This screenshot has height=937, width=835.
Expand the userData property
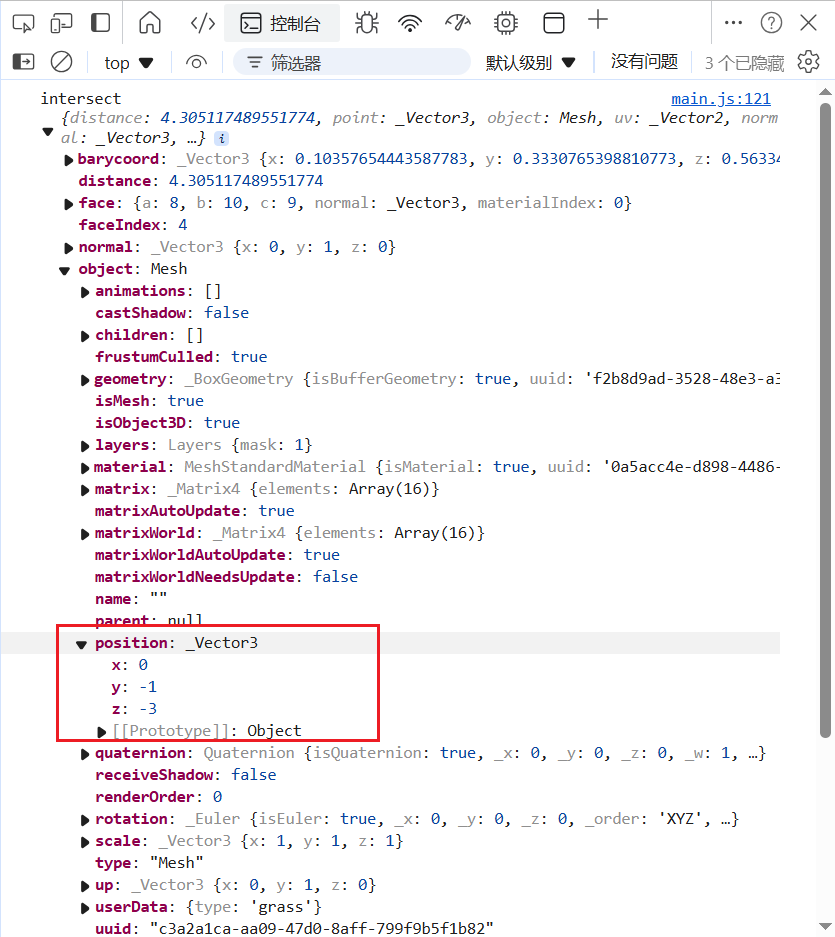pos(85,909)
